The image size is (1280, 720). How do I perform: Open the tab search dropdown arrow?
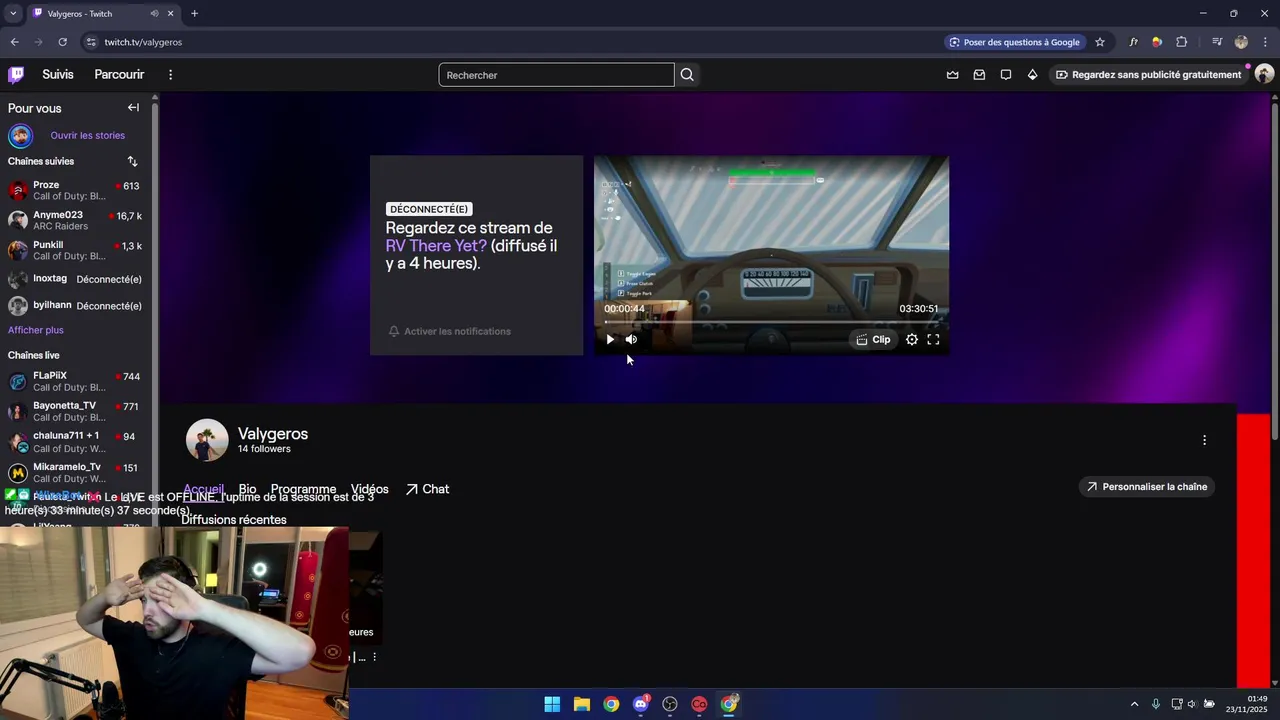(13, 13)
